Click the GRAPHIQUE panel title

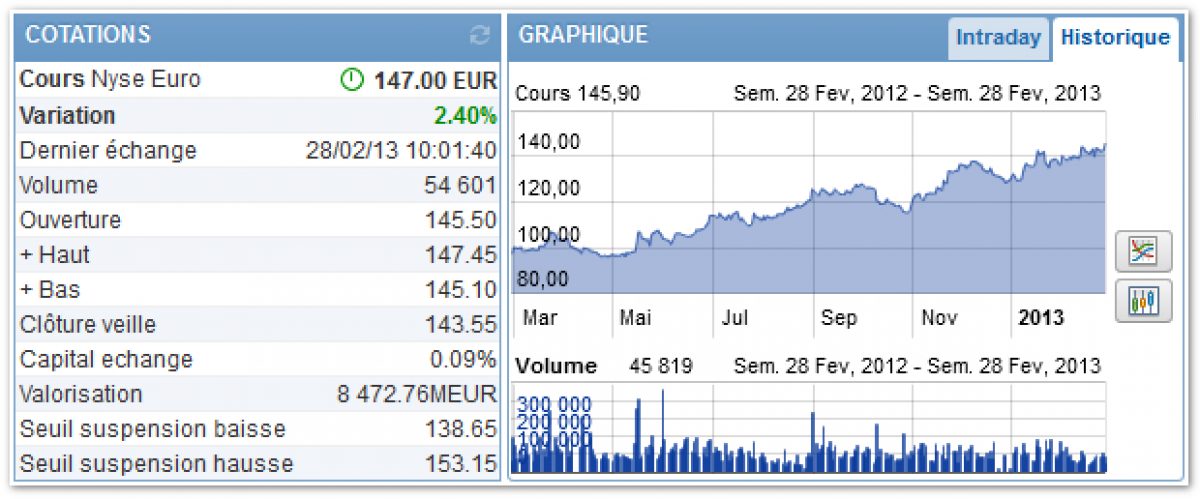[x=583, y=35]
